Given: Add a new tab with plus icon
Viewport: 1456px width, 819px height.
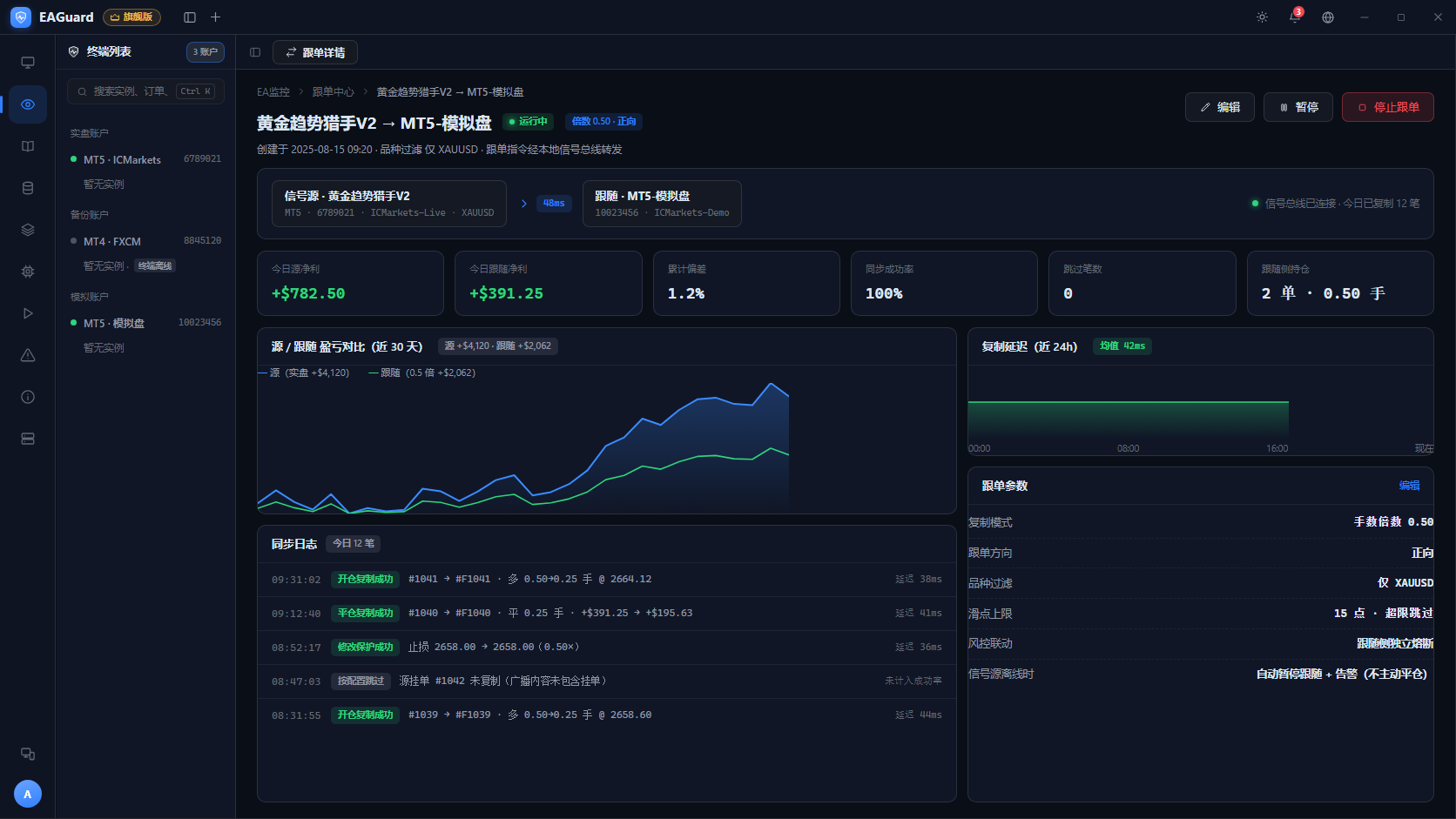Looking at the screenshot, I should coord(216,17).
